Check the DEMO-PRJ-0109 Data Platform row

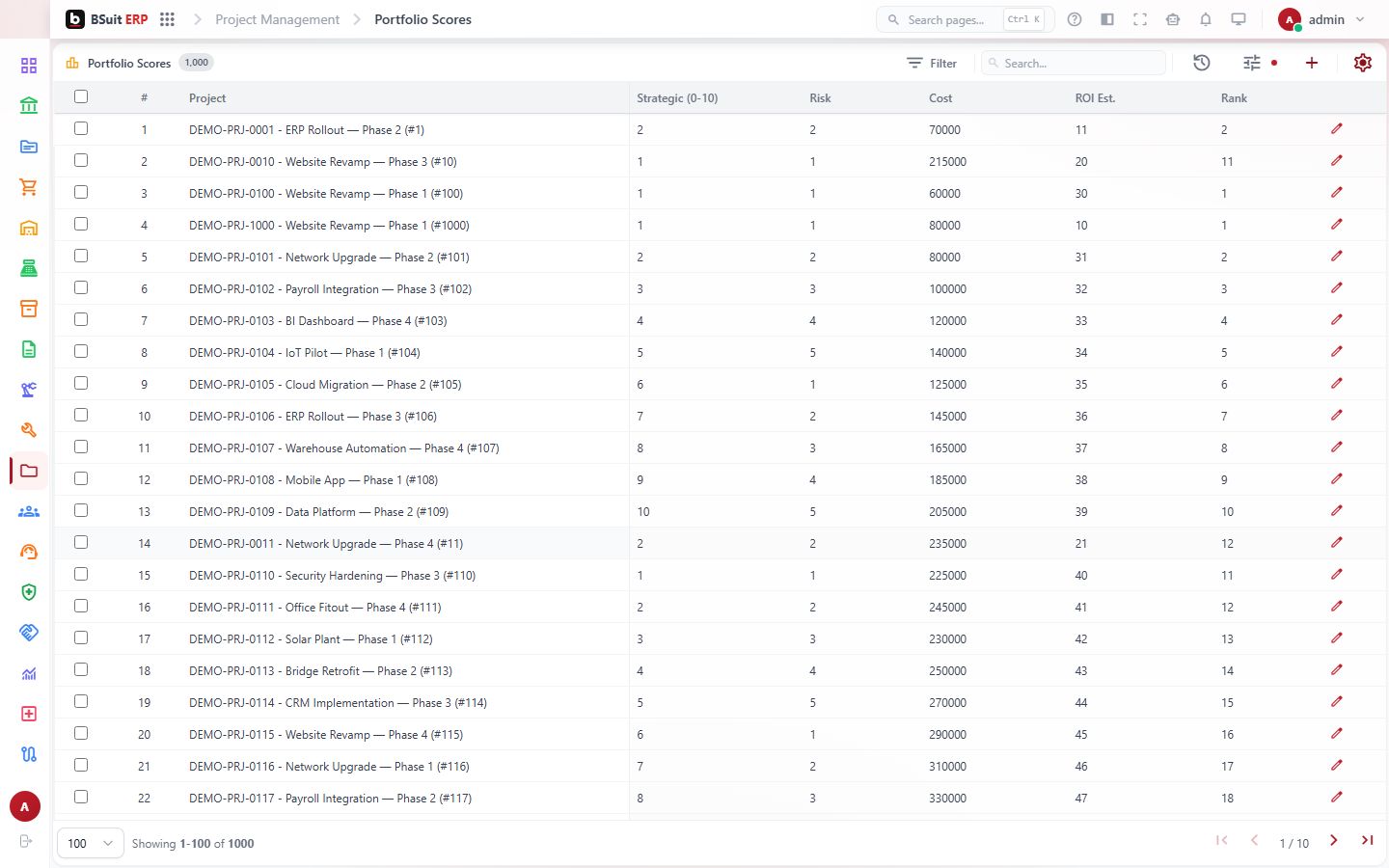click(81, 510)
